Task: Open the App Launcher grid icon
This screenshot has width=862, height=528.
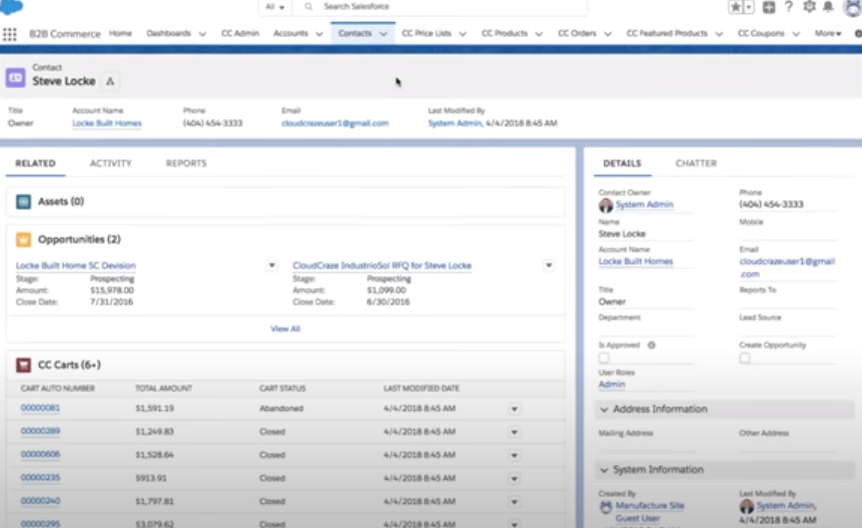Action: point(9,34)
